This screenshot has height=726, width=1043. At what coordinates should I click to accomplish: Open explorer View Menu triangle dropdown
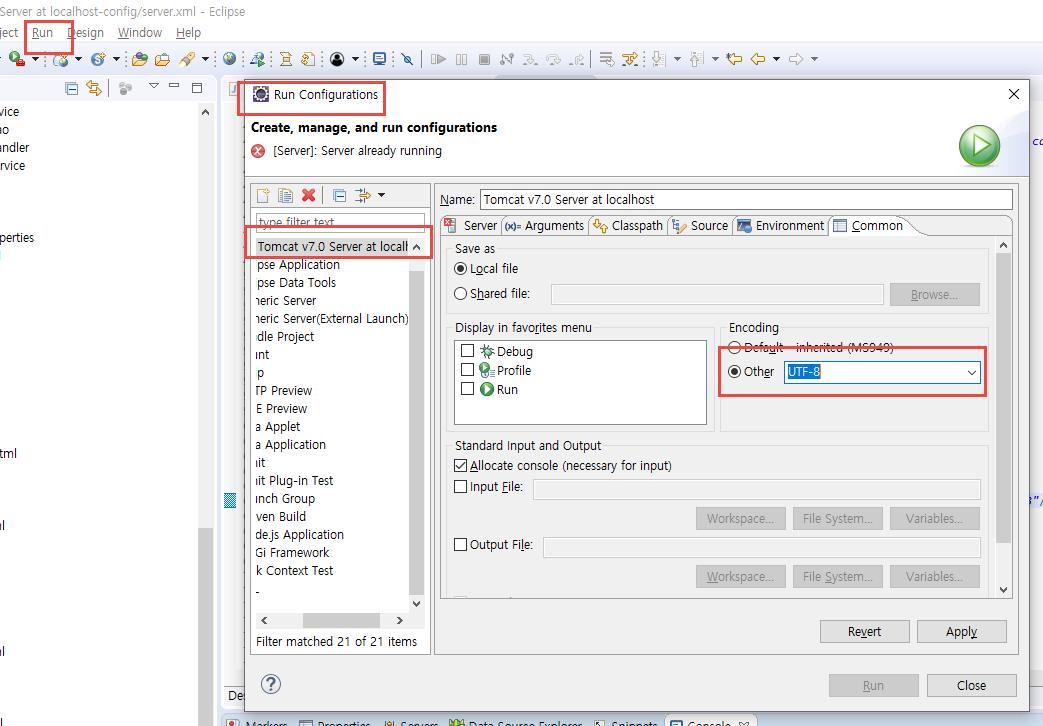(154, 86)
